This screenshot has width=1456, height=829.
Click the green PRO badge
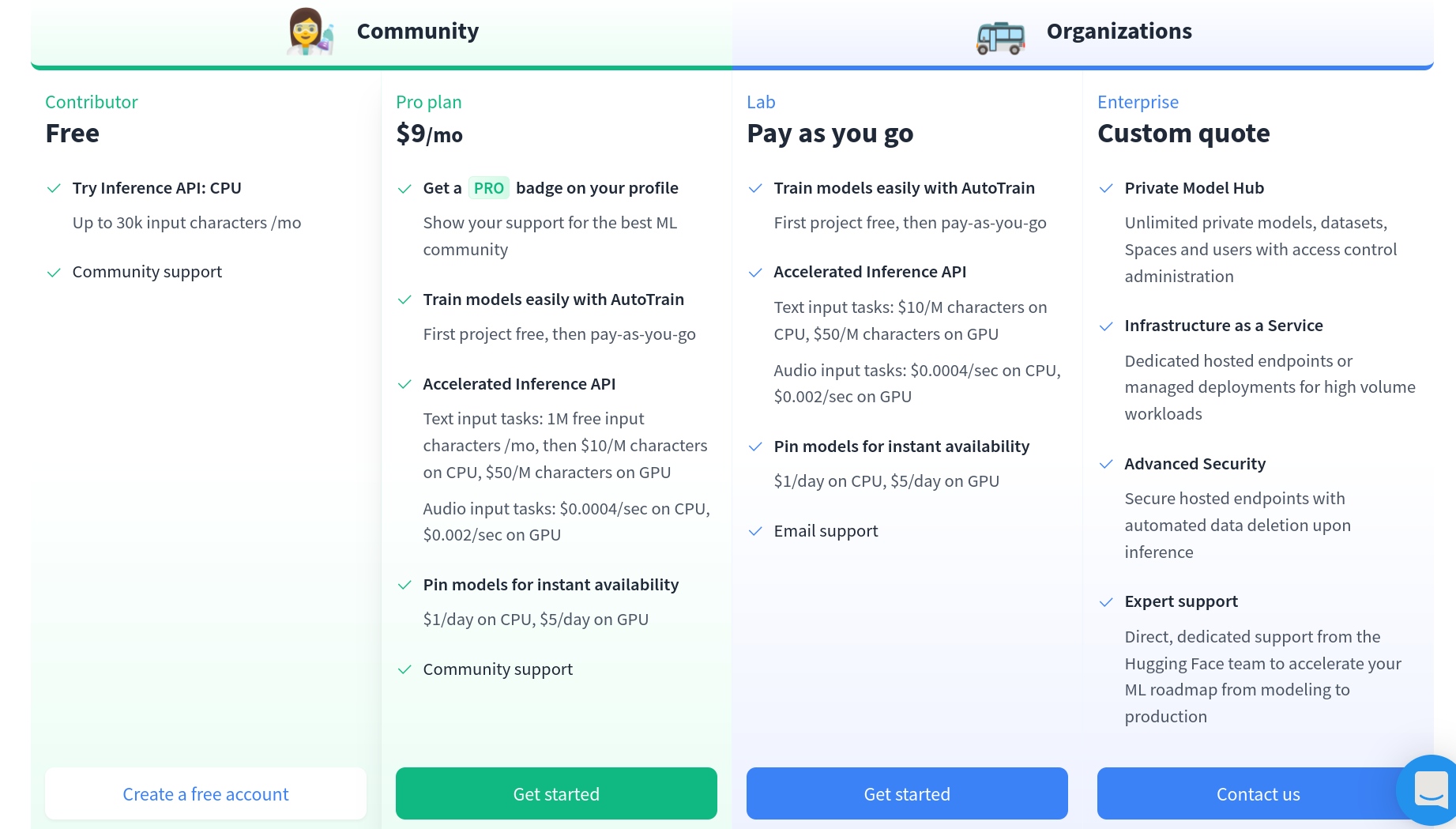coord(488,188)
